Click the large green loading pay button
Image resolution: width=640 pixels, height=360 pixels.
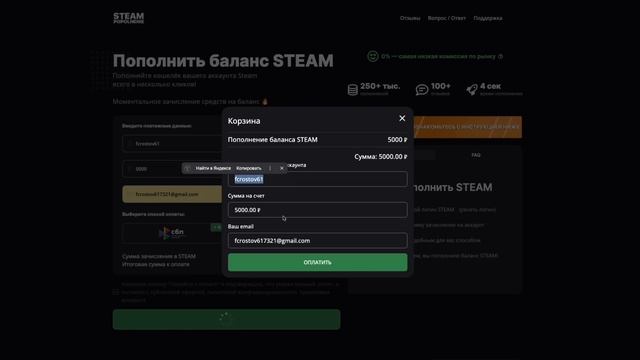coord(227,319)
